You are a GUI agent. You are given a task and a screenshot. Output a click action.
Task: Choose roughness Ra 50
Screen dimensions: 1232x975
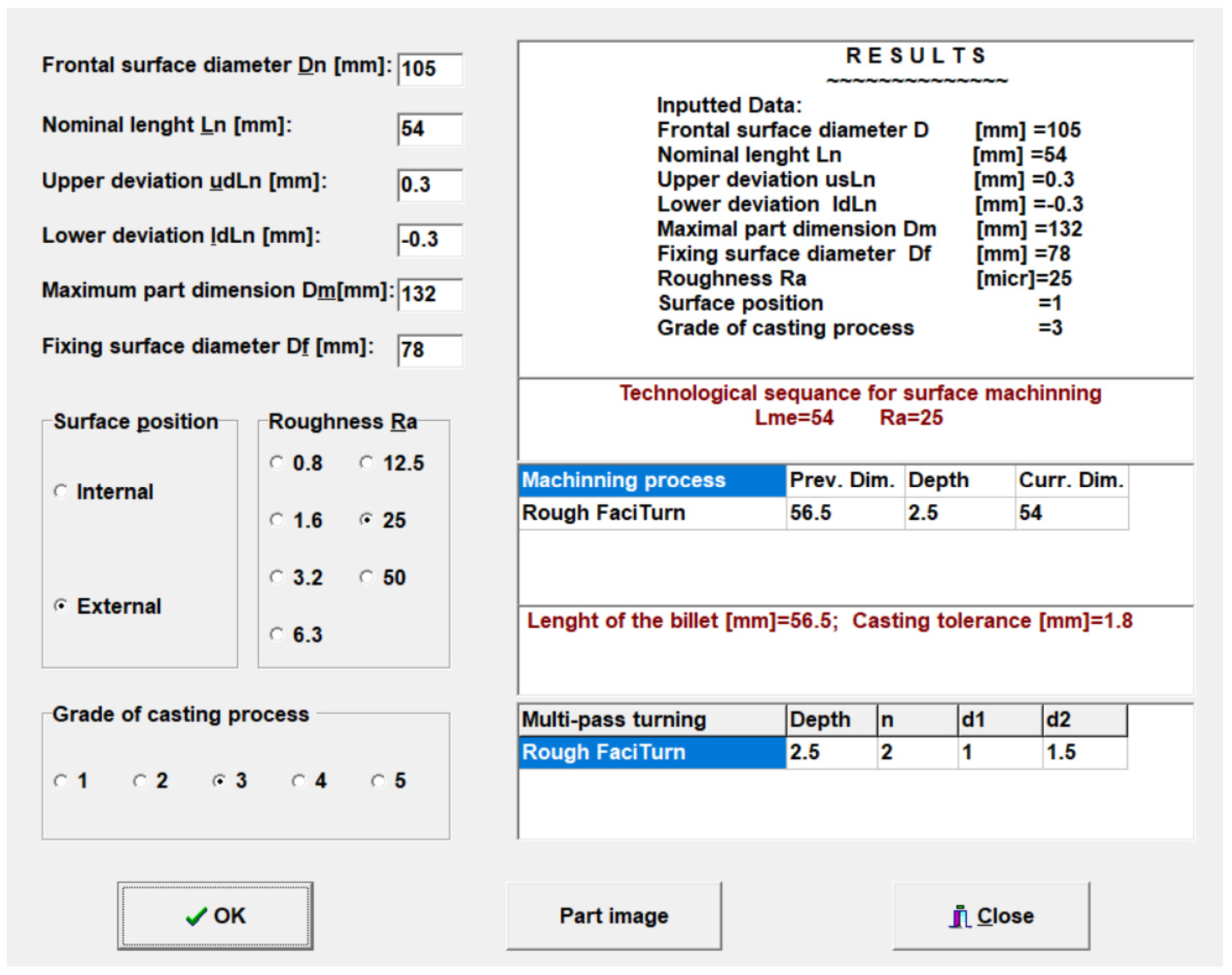[366, 577]
